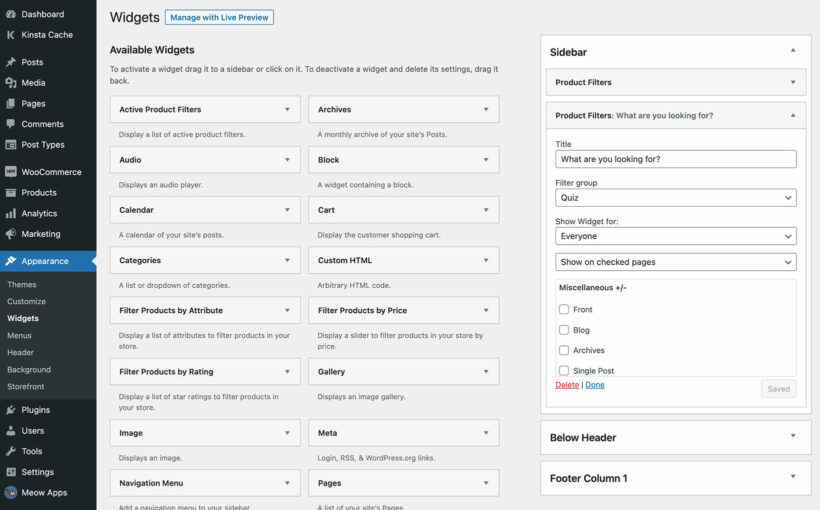
Task: Go to Customize under Appearance
Action: coord(26,301)
